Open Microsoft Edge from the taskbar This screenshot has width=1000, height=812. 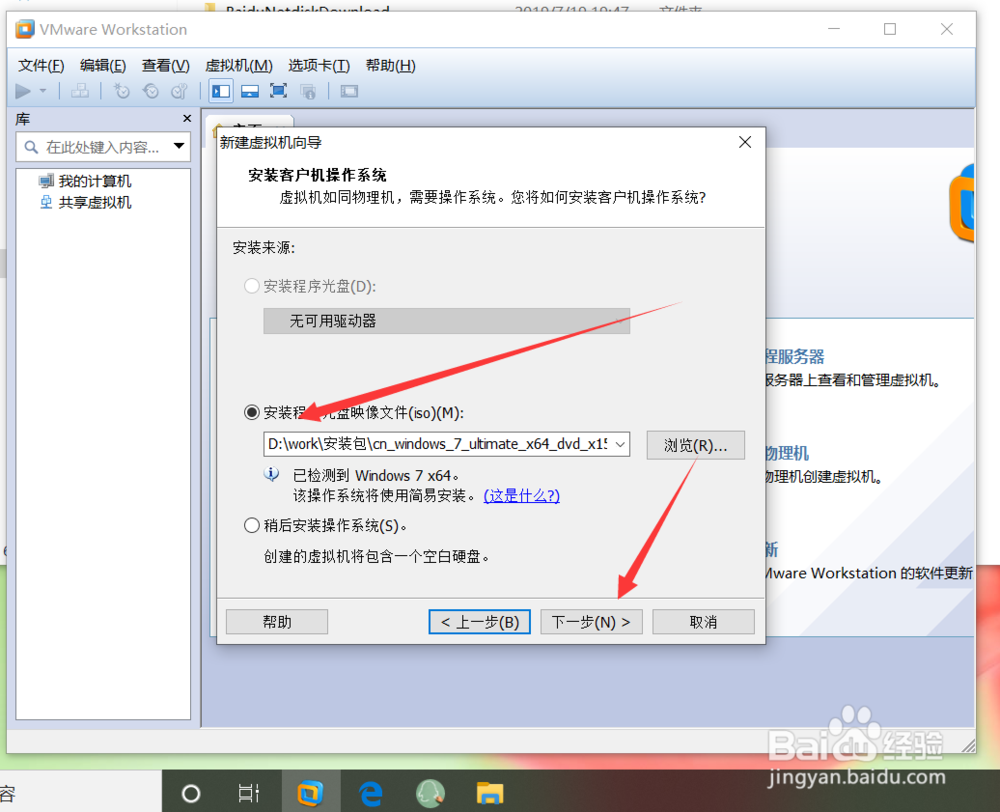[370, 791]
